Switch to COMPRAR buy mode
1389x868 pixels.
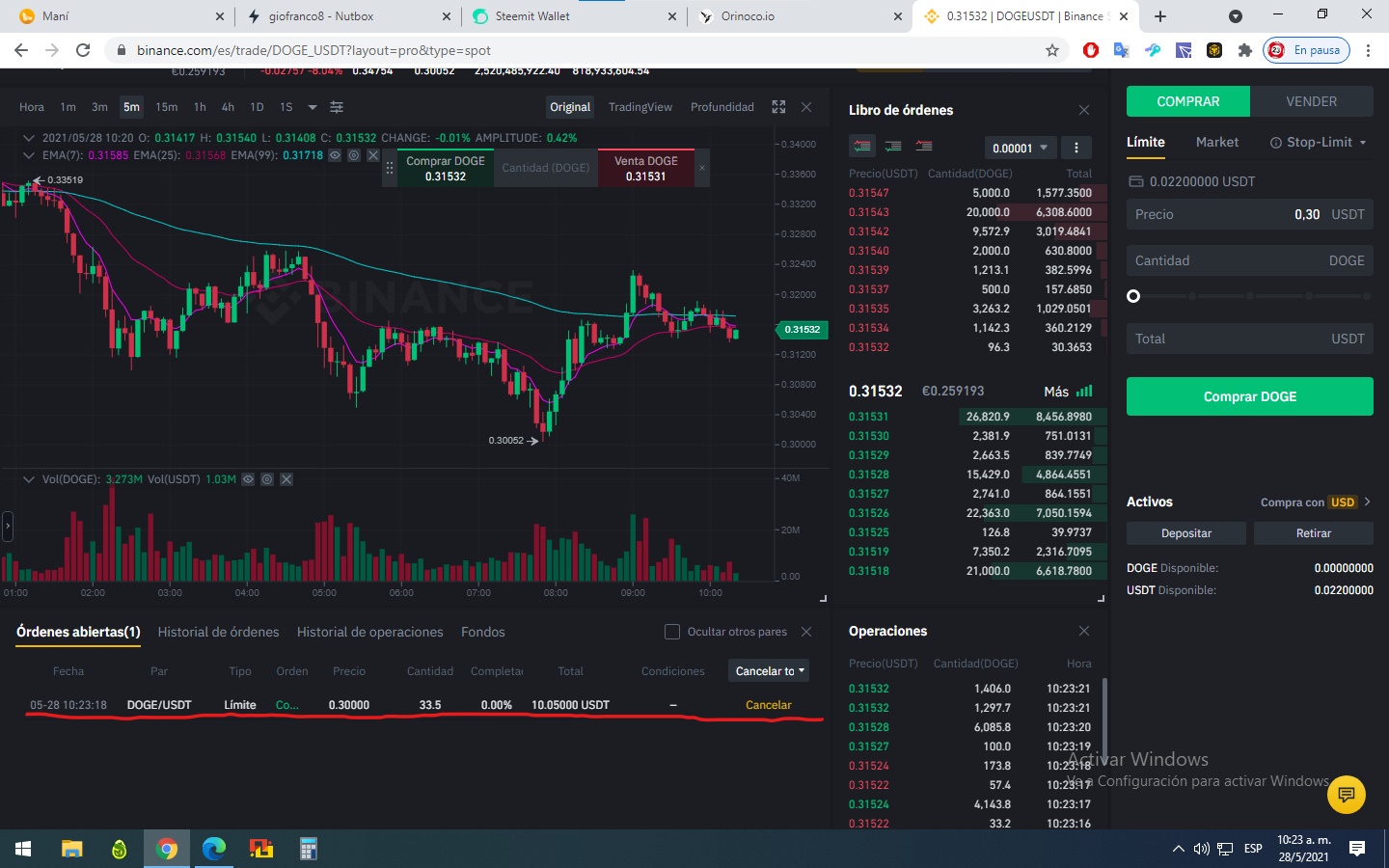point(1188,101)
